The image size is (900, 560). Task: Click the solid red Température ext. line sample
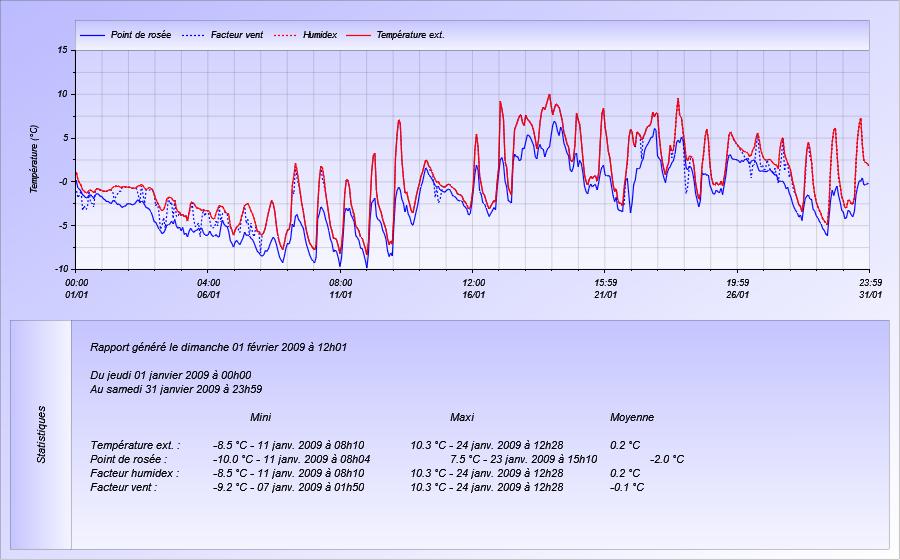(358, 35)
